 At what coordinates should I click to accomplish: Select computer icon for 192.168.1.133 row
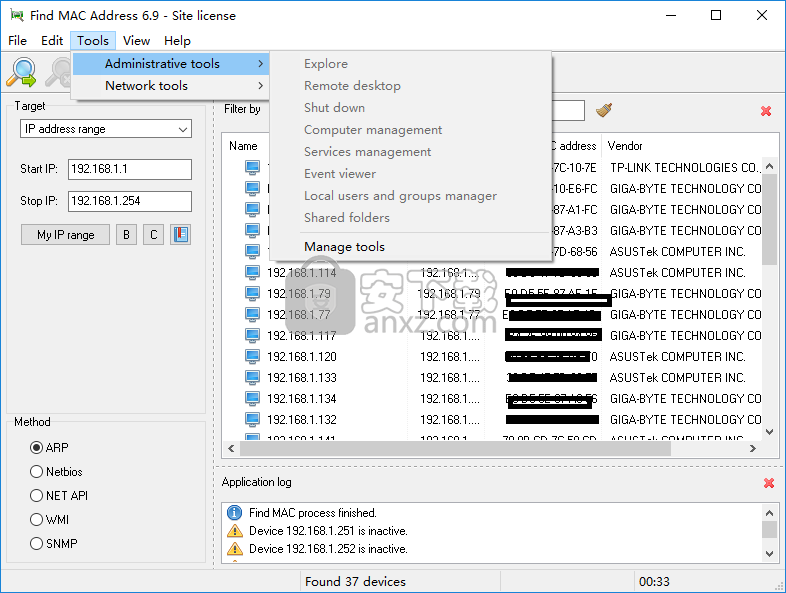click(x=252, y=377)
